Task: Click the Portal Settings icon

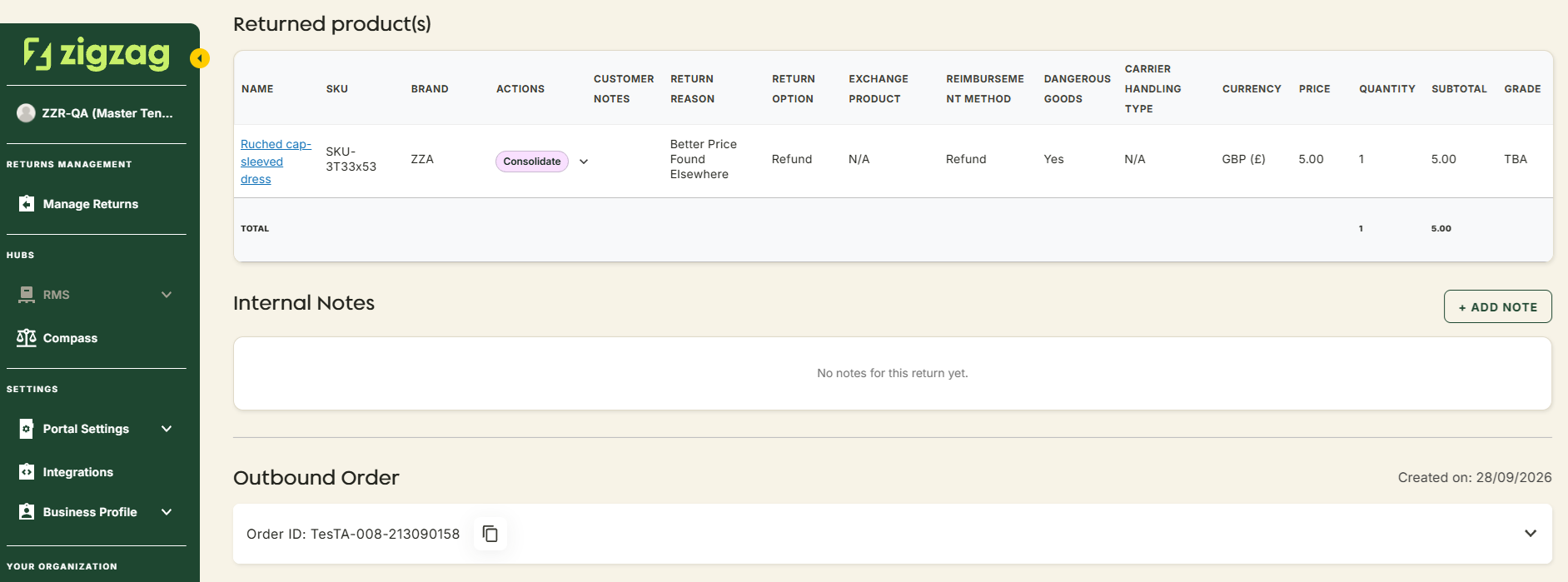Action: (x=27, y=429)
